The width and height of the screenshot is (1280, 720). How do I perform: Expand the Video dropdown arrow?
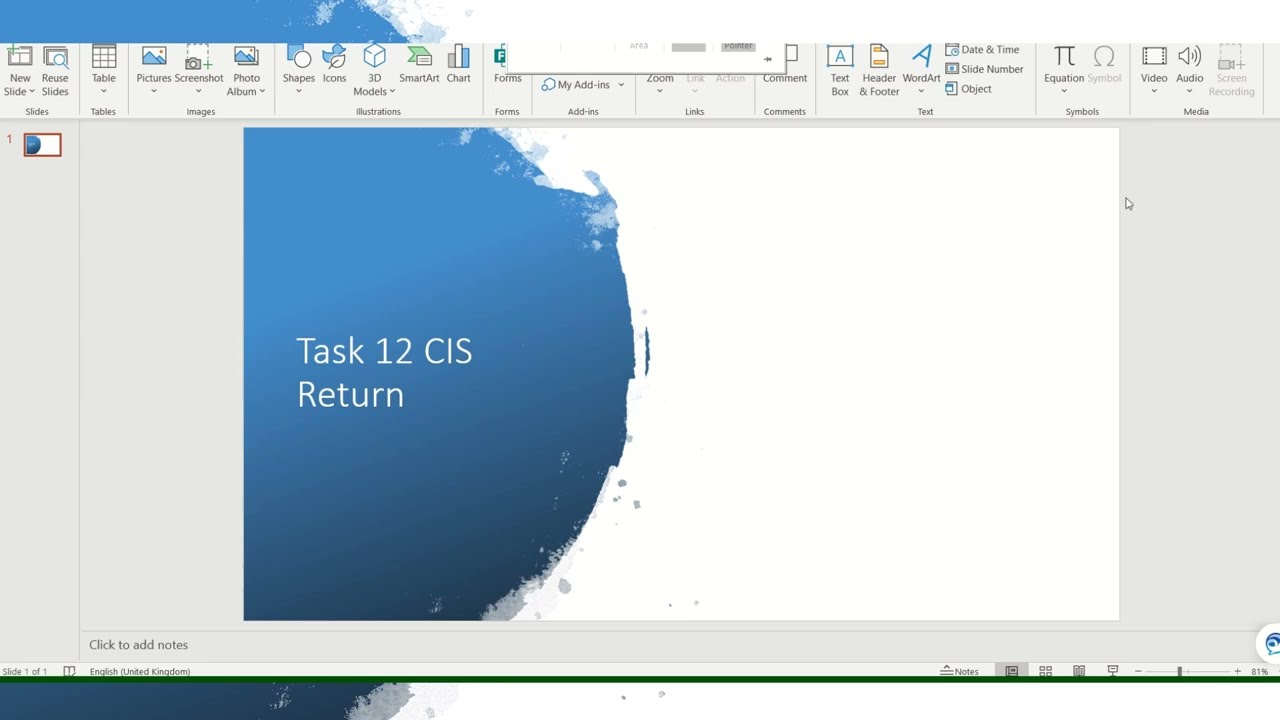1154,92
